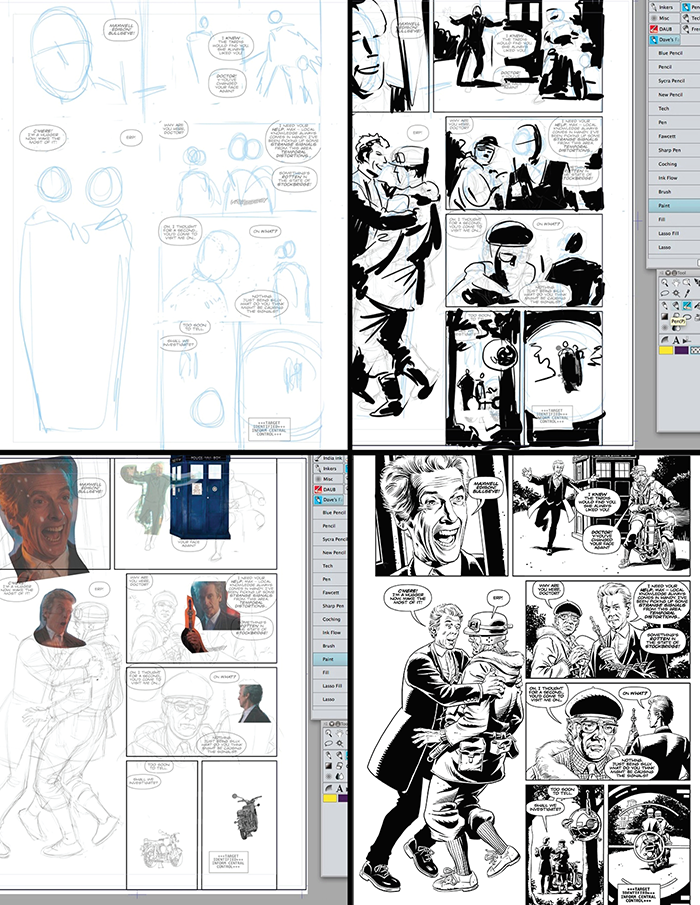
Task: Collapse the Tool palette beside the rough-inks page
Action: pos(668,273)
